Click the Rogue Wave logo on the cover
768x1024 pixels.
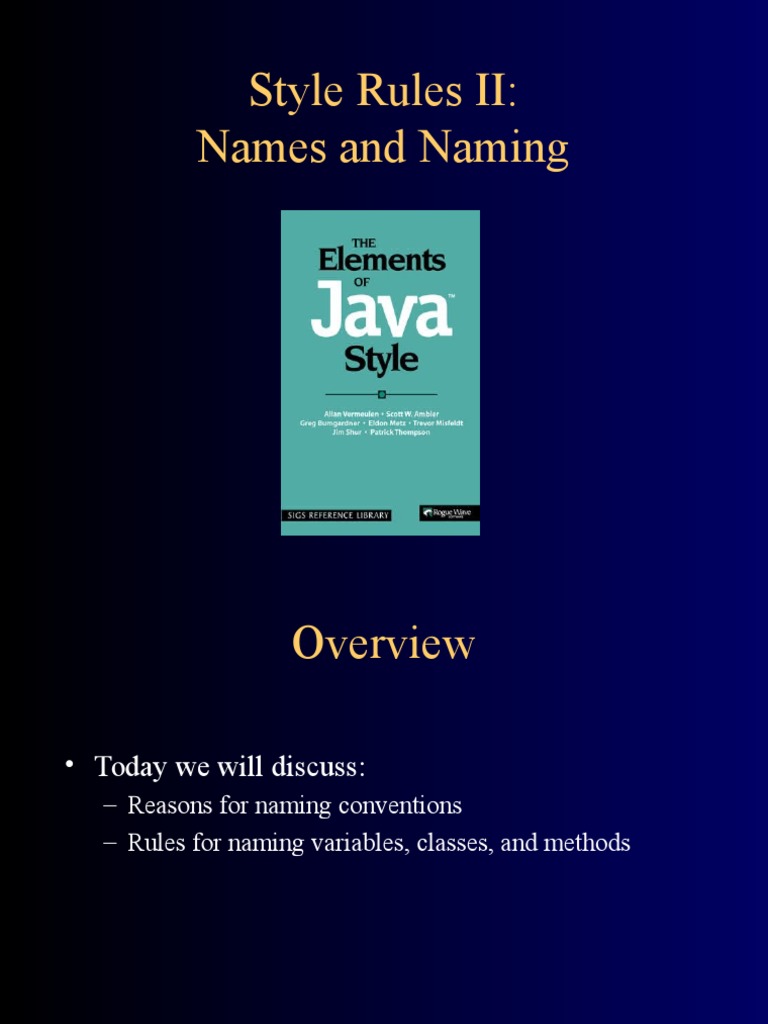click(x=449, y=513)
